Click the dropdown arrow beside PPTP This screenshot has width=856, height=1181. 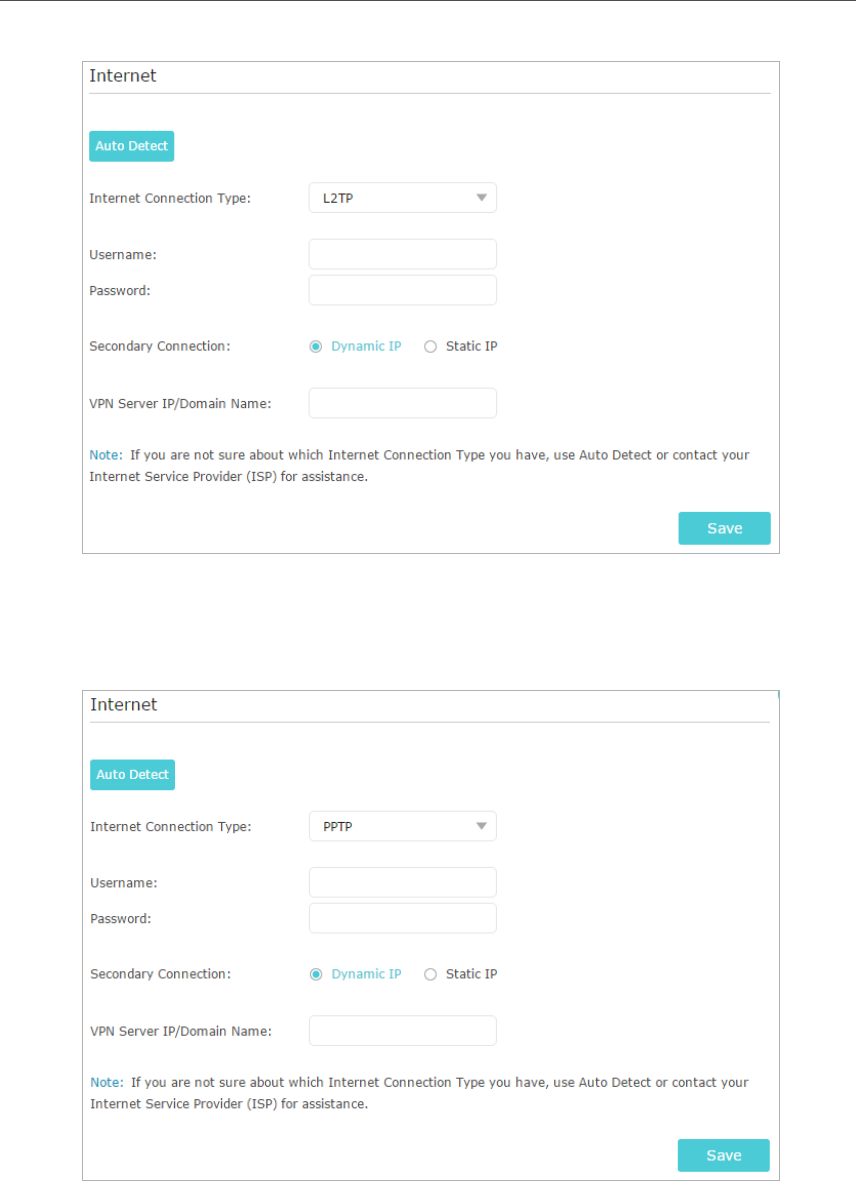[482, 827]
